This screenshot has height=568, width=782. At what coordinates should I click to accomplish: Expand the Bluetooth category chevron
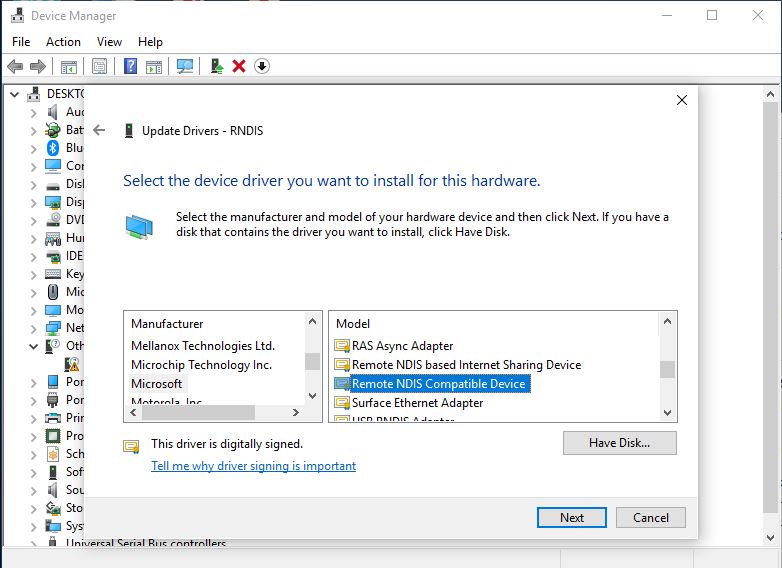[x=33, y=149]
